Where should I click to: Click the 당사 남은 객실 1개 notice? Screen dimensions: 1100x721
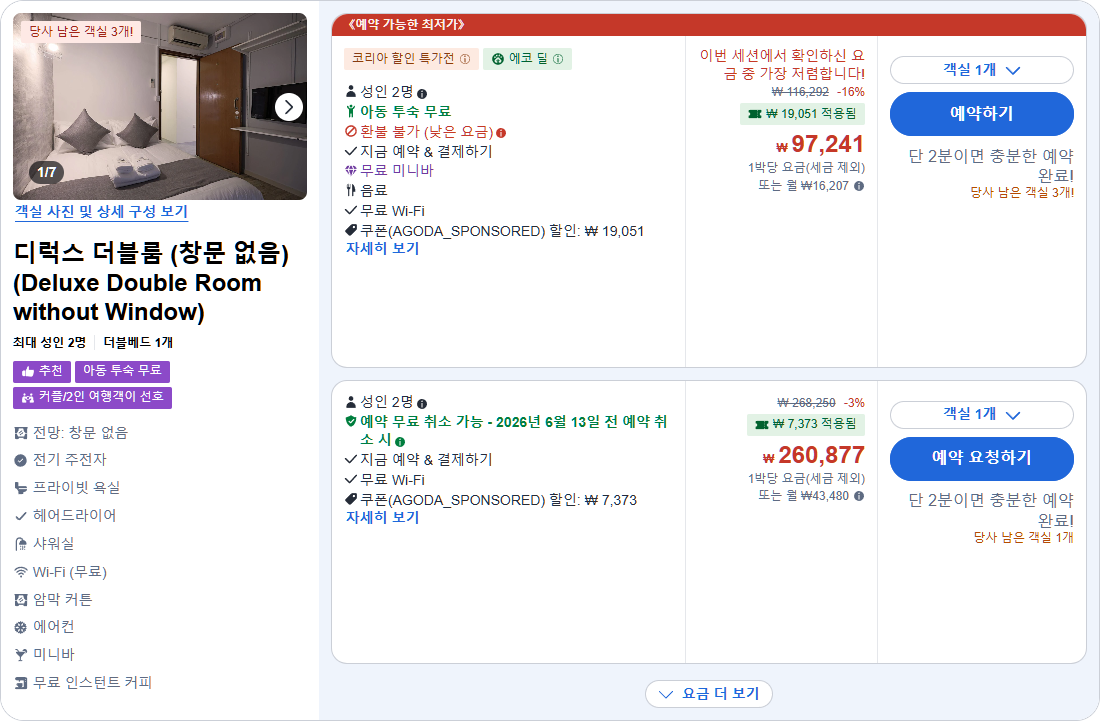pos(1024,537)
